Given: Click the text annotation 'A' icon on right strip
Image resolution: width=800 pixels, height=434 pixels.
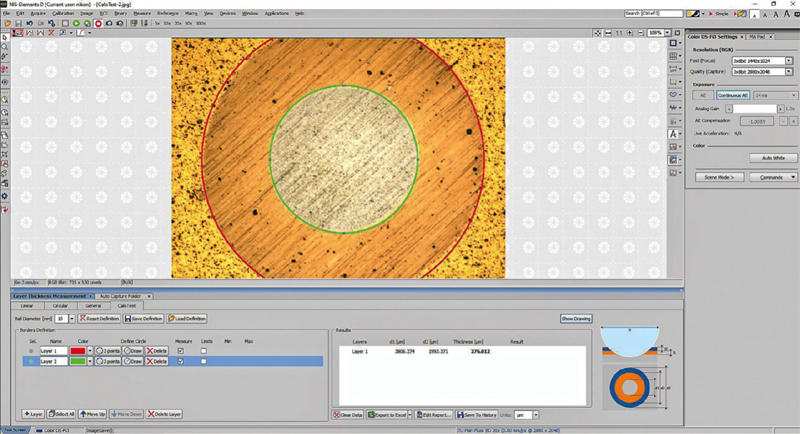Looking at the screenshot, I should 673,134.
